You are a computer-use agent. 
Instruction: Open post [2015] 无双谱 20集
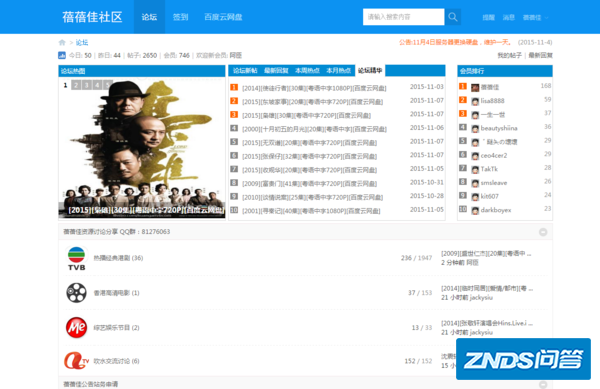pyautogui.click(x=309, y=143)
